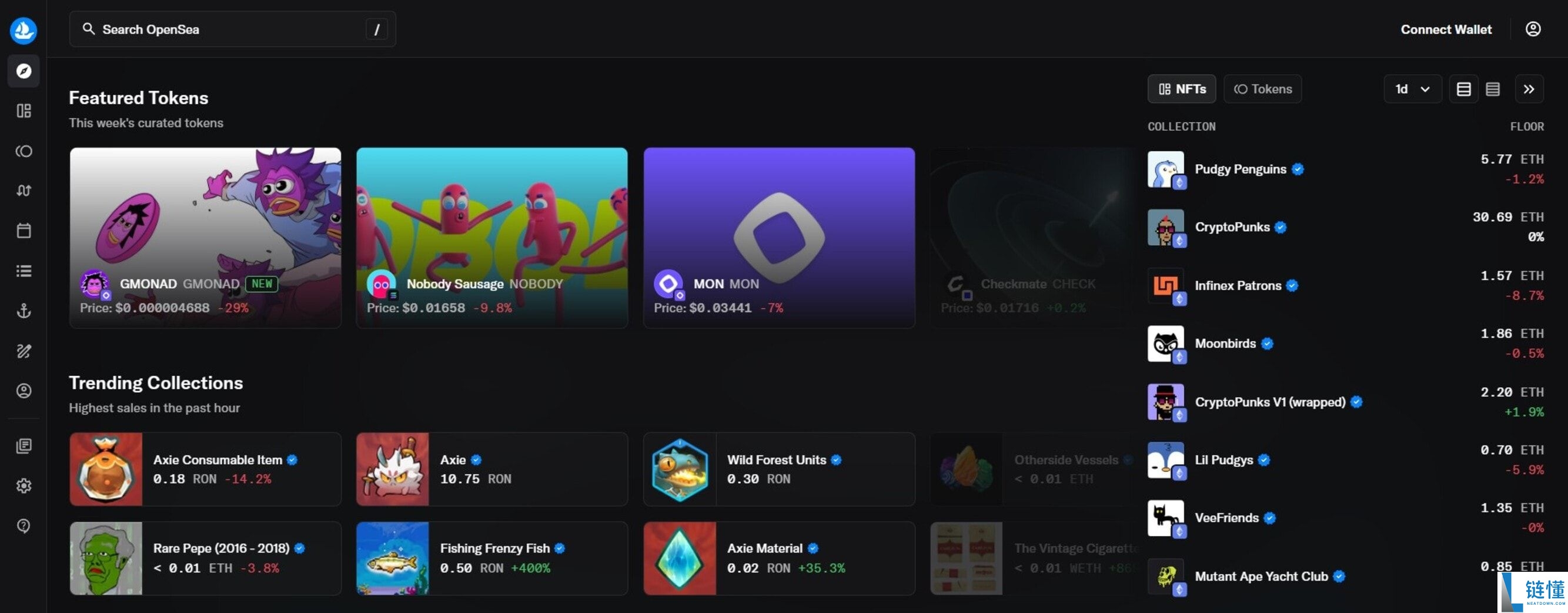
Task: Click the account avatar icon beside Connect Wallet
Action: [1533, 29]
